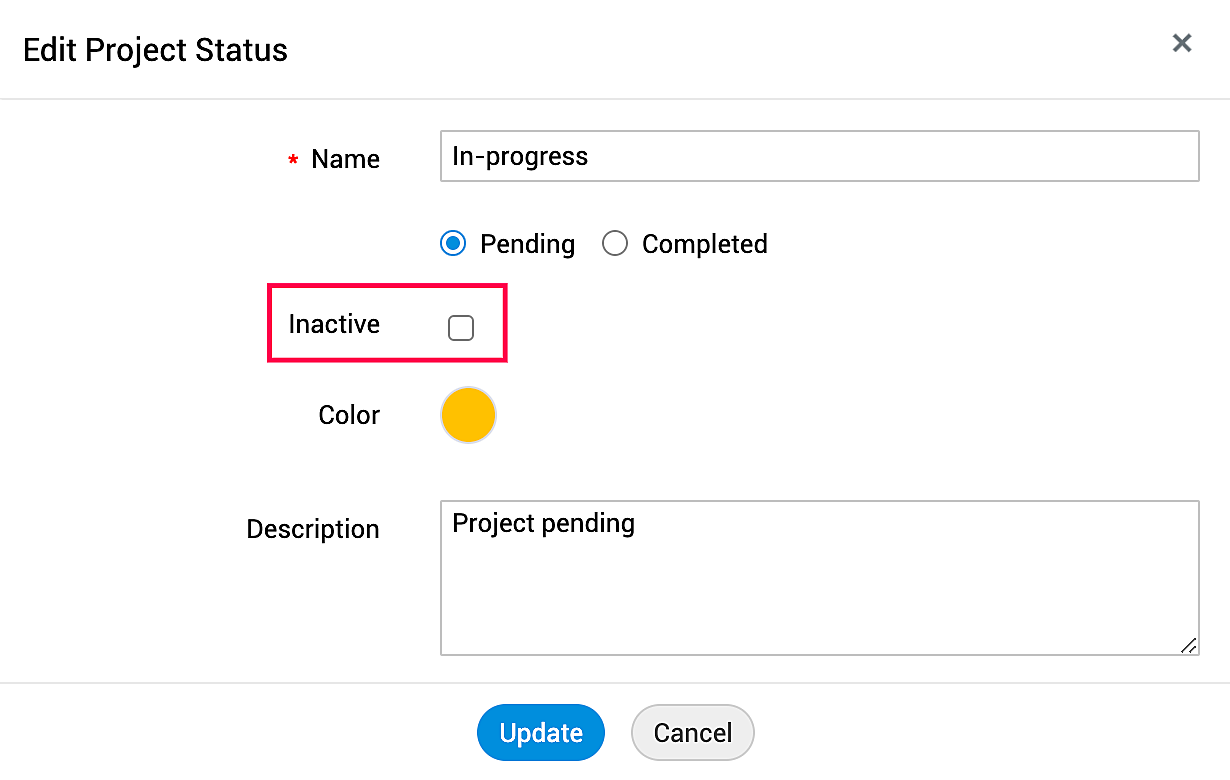Click the Color label text
Image resolution: width=1230 pixels, height=780 pixels.
click(x=349, y=415)
